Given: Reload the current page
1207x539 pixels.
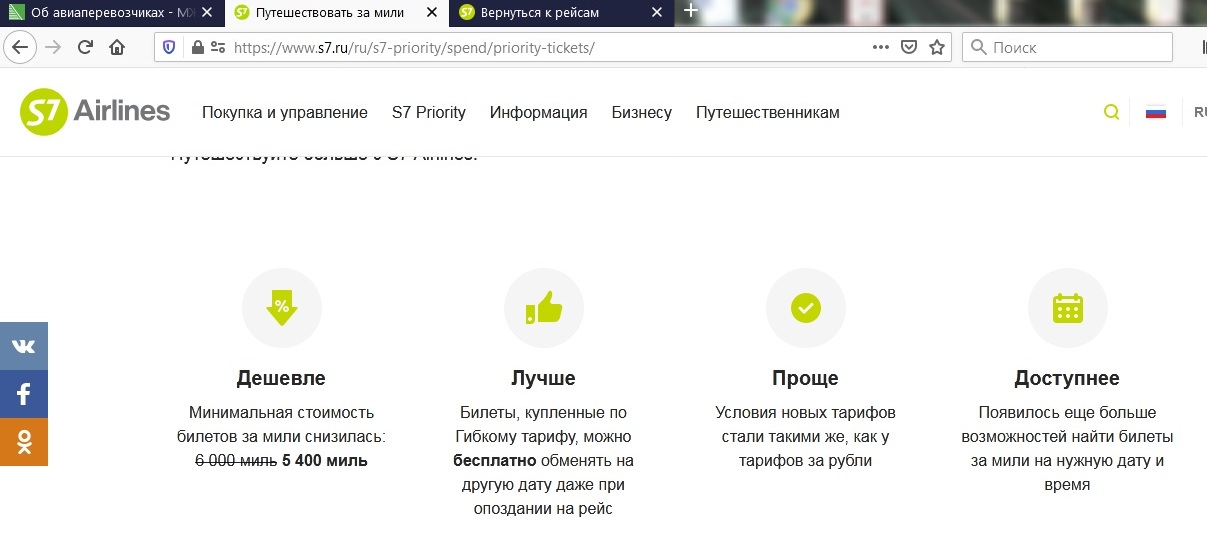Looking at the screenshot, I should [85, 47].
